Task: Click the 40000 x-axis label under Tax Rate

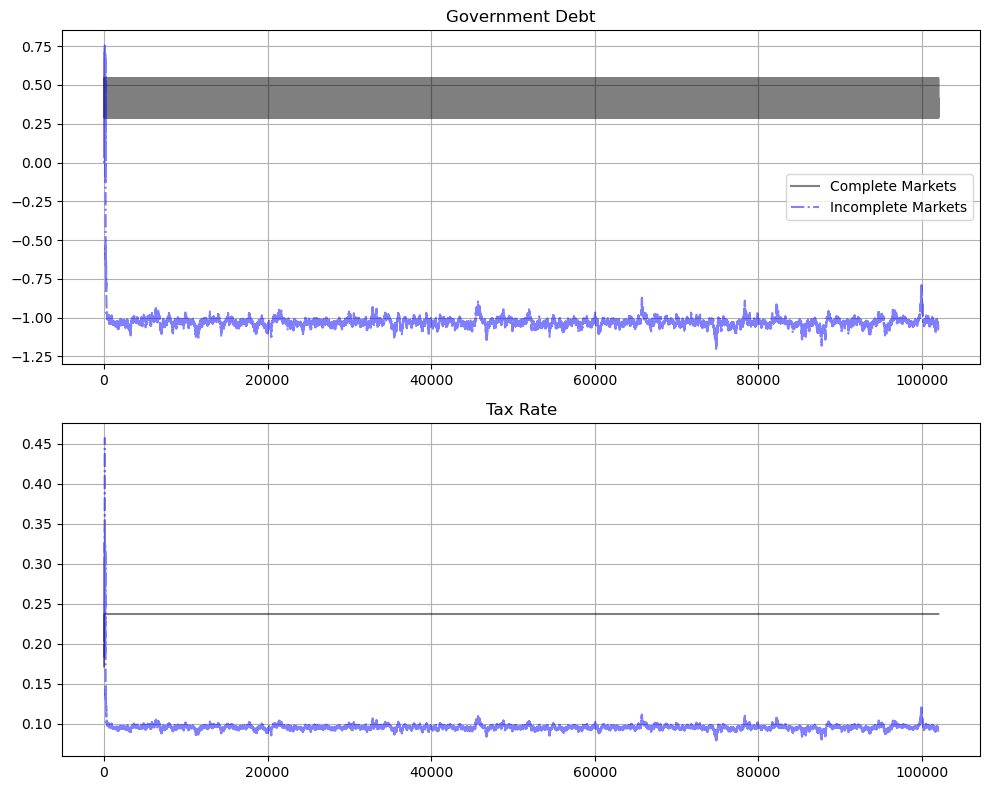Action: point(431,772)
